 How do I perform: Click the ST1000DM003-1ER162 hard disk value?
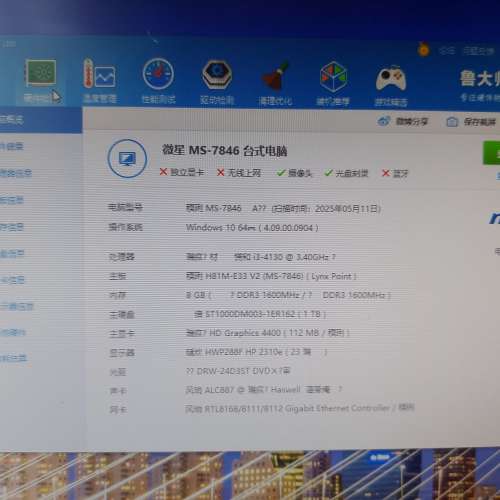click(x=260, y=314)
